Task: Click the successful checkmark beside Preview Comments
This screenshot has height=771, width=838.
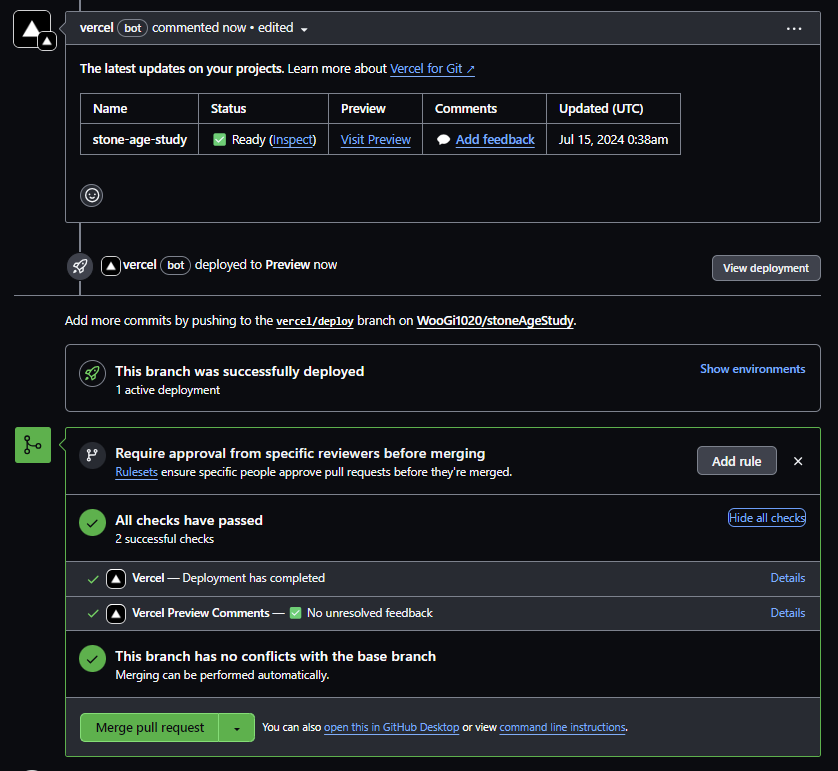Action: click(93, 614)
